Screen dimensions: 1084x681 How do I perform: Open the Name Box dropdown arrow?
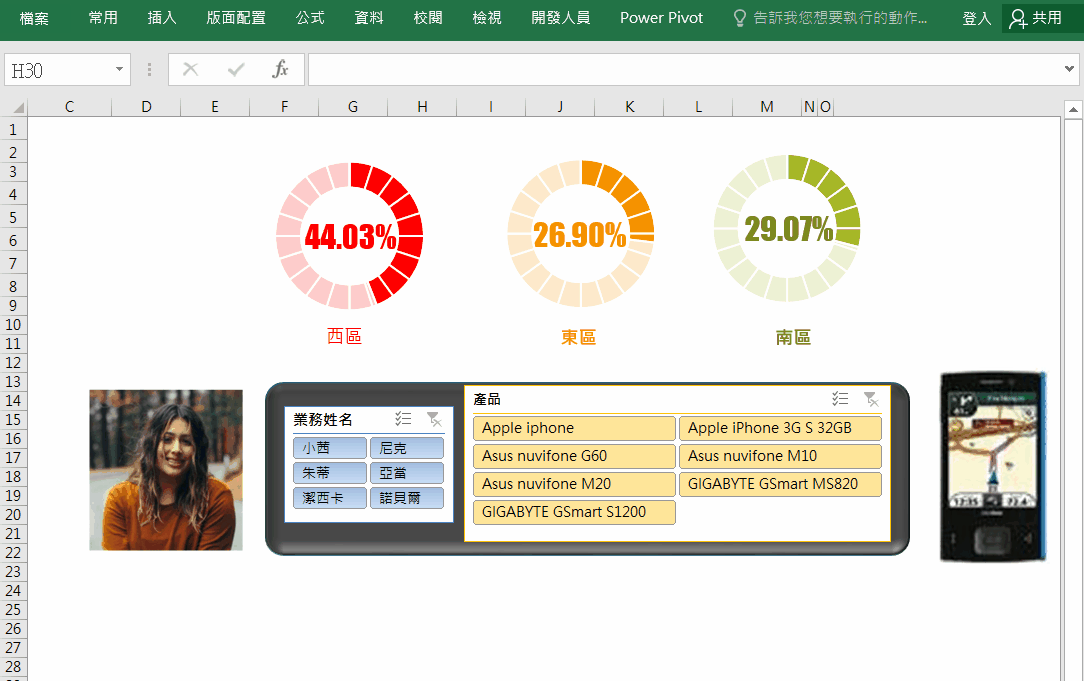[119, 69]
